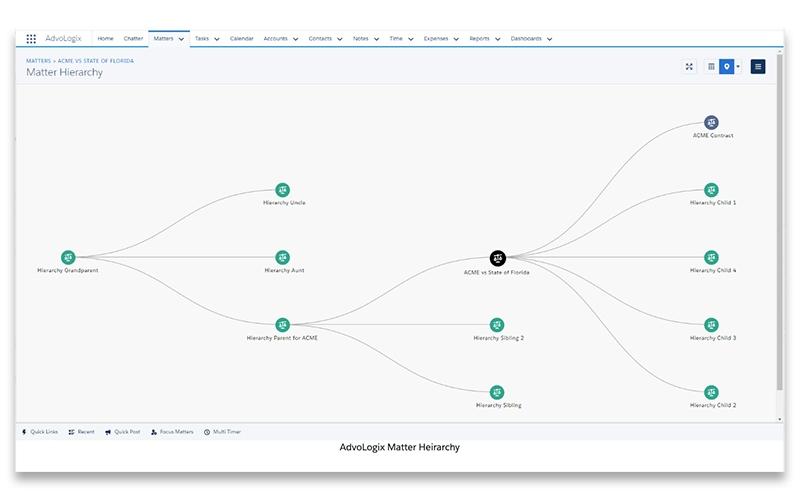Viewport: 800px width, 500px height.
Task: Open the Calendar tab
Action: coord(241,39)
